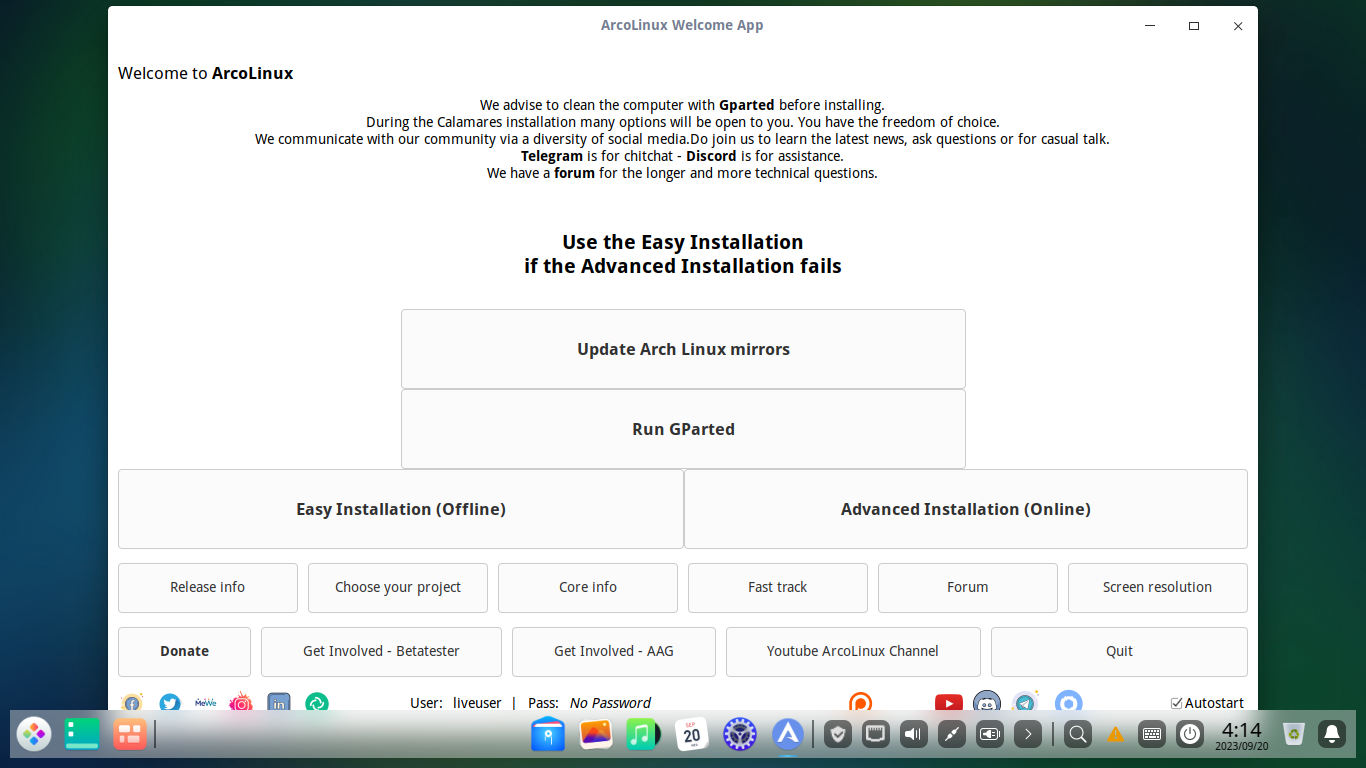Open the MeWe social icon
1366x768 pixels.
(205, 703)
